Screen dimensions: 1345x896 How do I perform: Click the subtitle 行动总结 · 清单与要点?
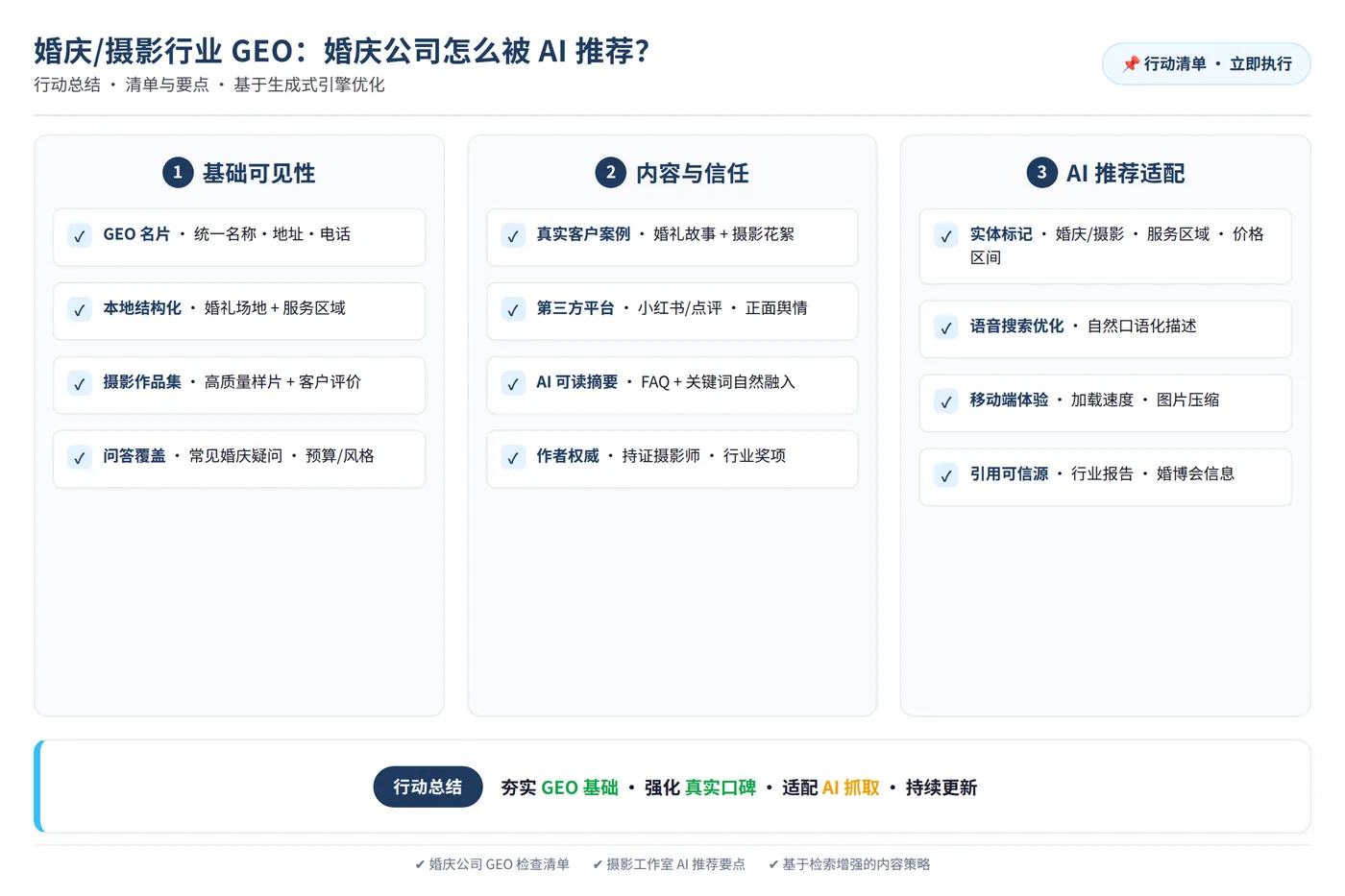pos(209,85)
